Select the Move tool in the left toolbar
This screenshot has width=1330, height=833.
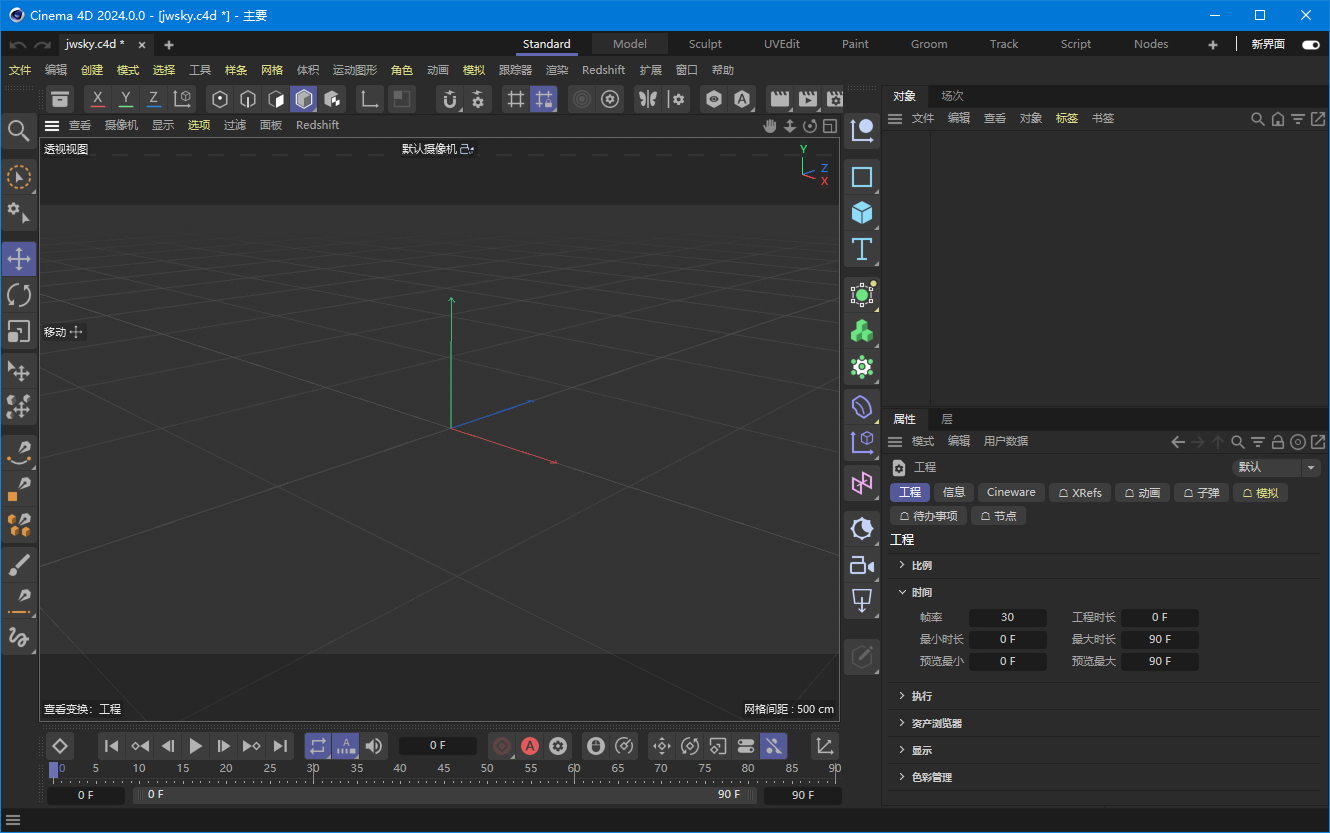click(x=19, y=258)
